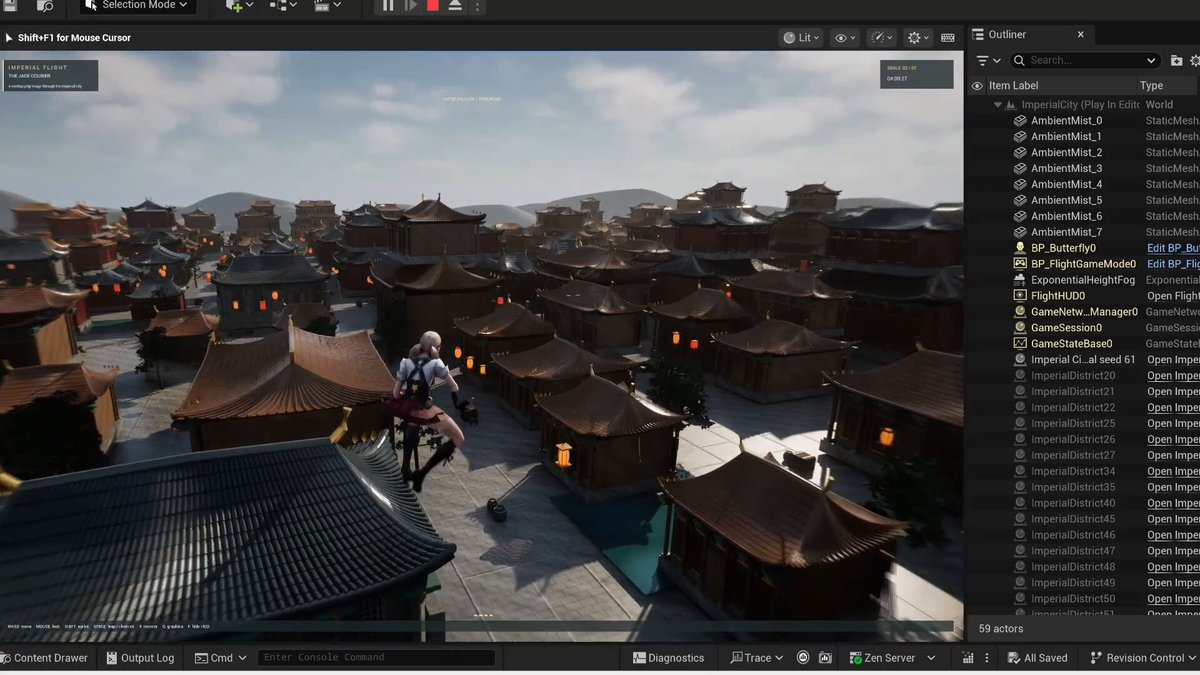Viewport: 1200px width, 675px height.
Task: Select ExponentialHeightFog in Outliner
Action: (1083, 280)
